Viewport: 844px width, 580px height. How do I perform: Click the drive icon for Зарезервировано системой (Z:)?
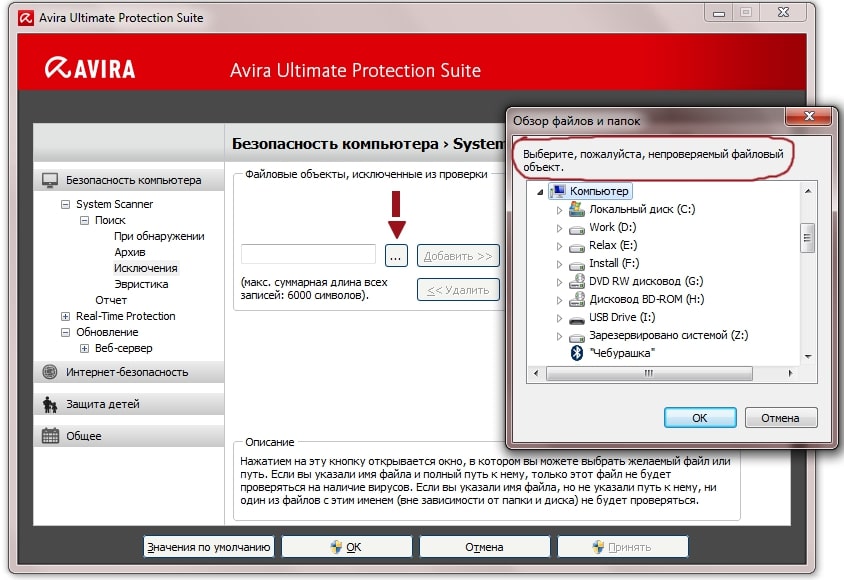[576, 337]
